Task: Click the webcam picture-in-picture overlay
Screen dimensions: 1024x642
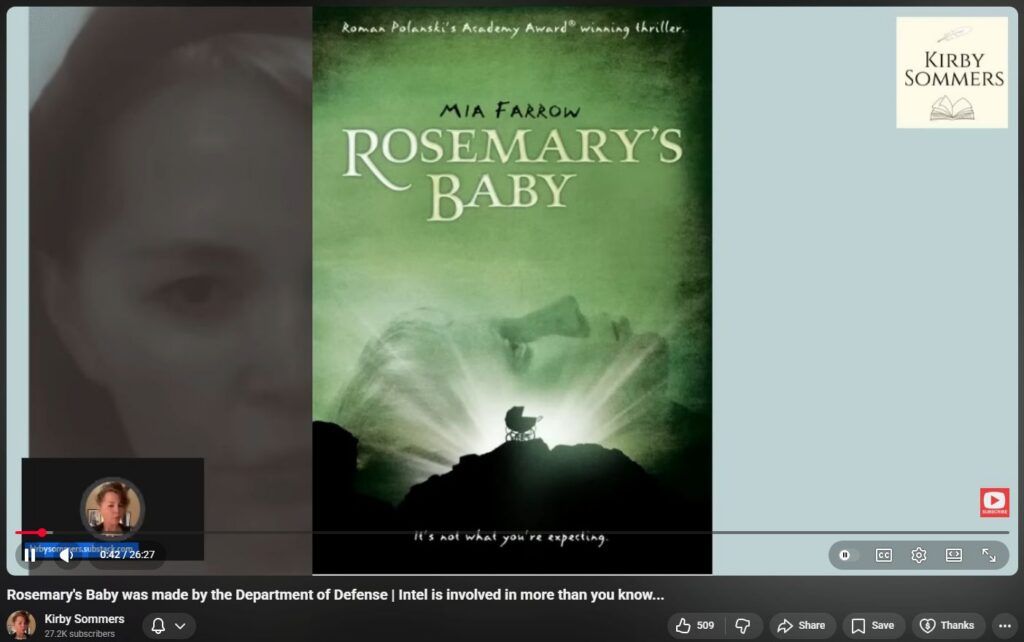Action: (112, 509)
